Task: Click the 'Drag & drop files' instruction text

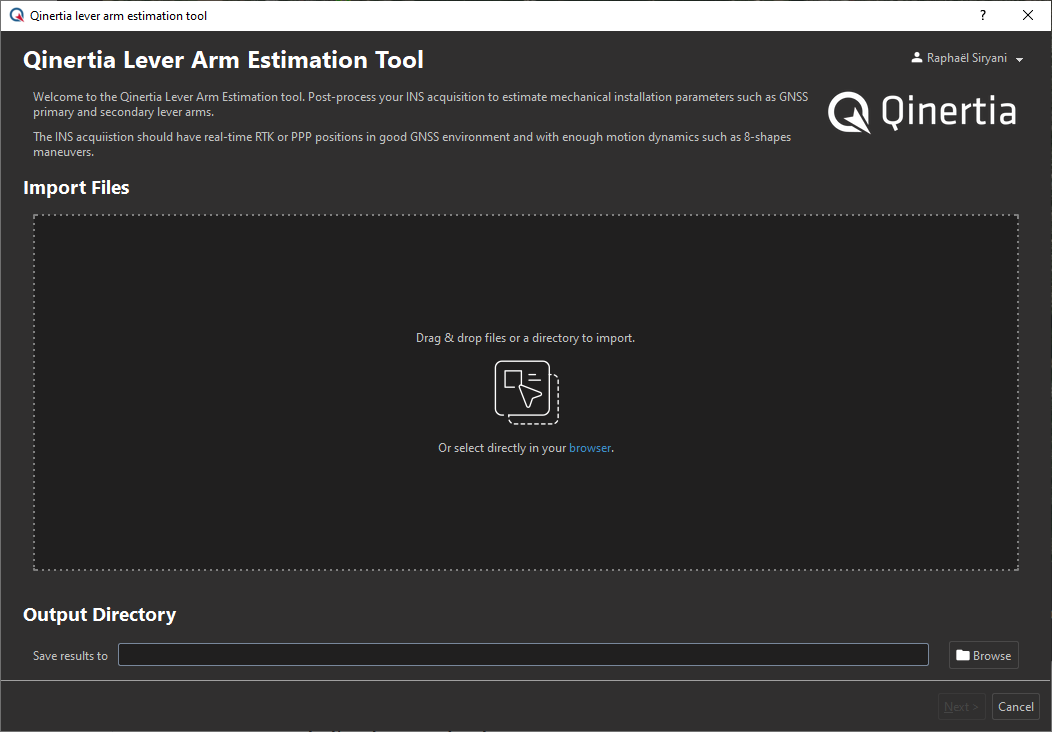Action: click(x=525, y=338)
